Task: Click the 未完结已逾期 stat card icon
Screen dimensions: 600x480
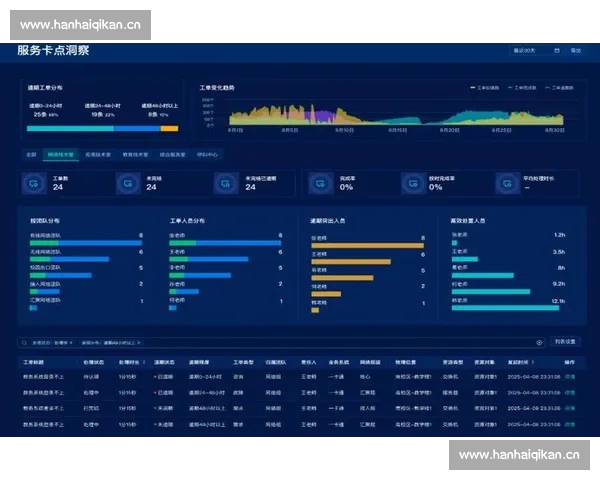Action: point(223,183)
